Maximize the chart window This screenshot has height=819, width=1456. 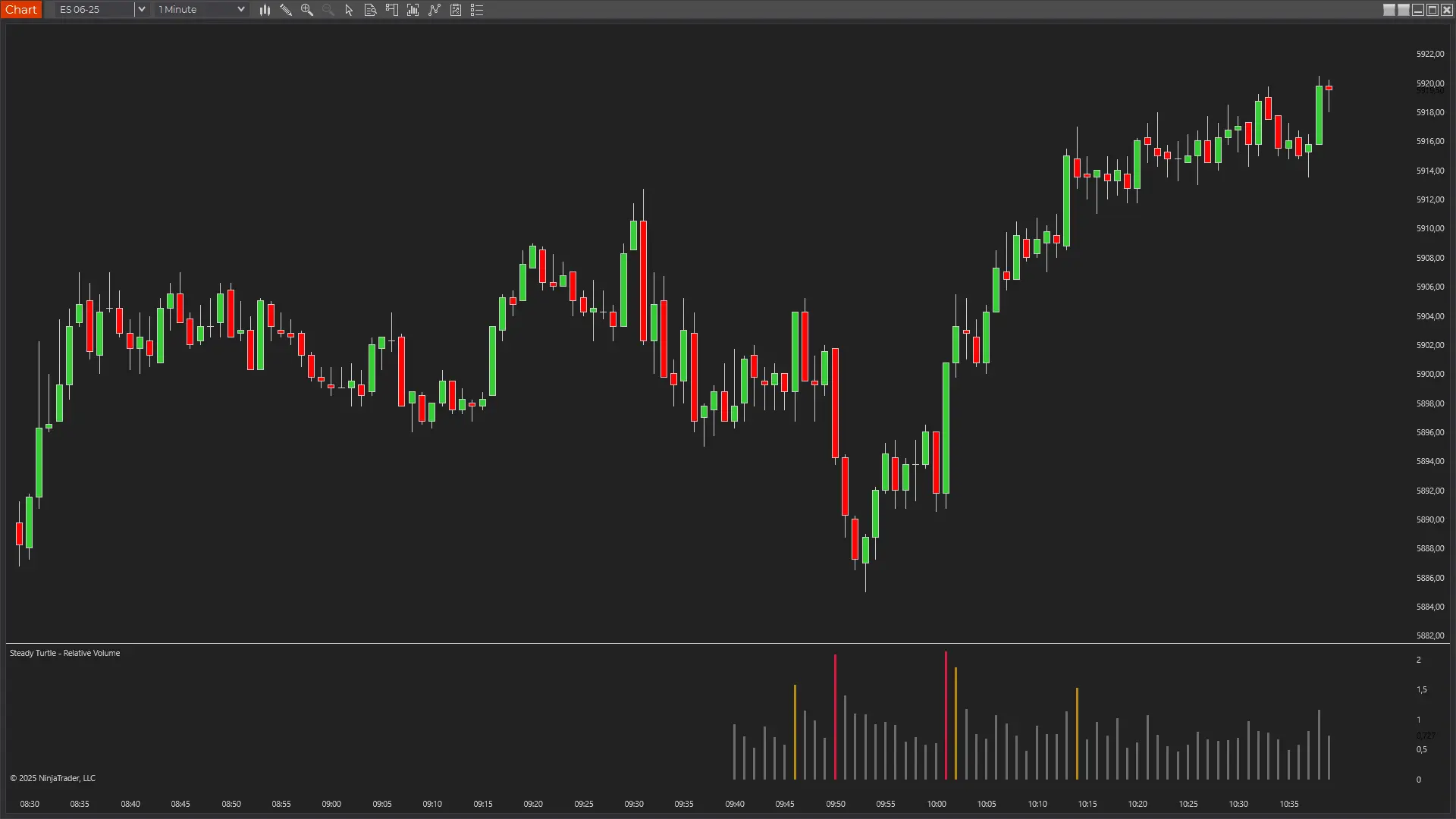pos(1432,10)
